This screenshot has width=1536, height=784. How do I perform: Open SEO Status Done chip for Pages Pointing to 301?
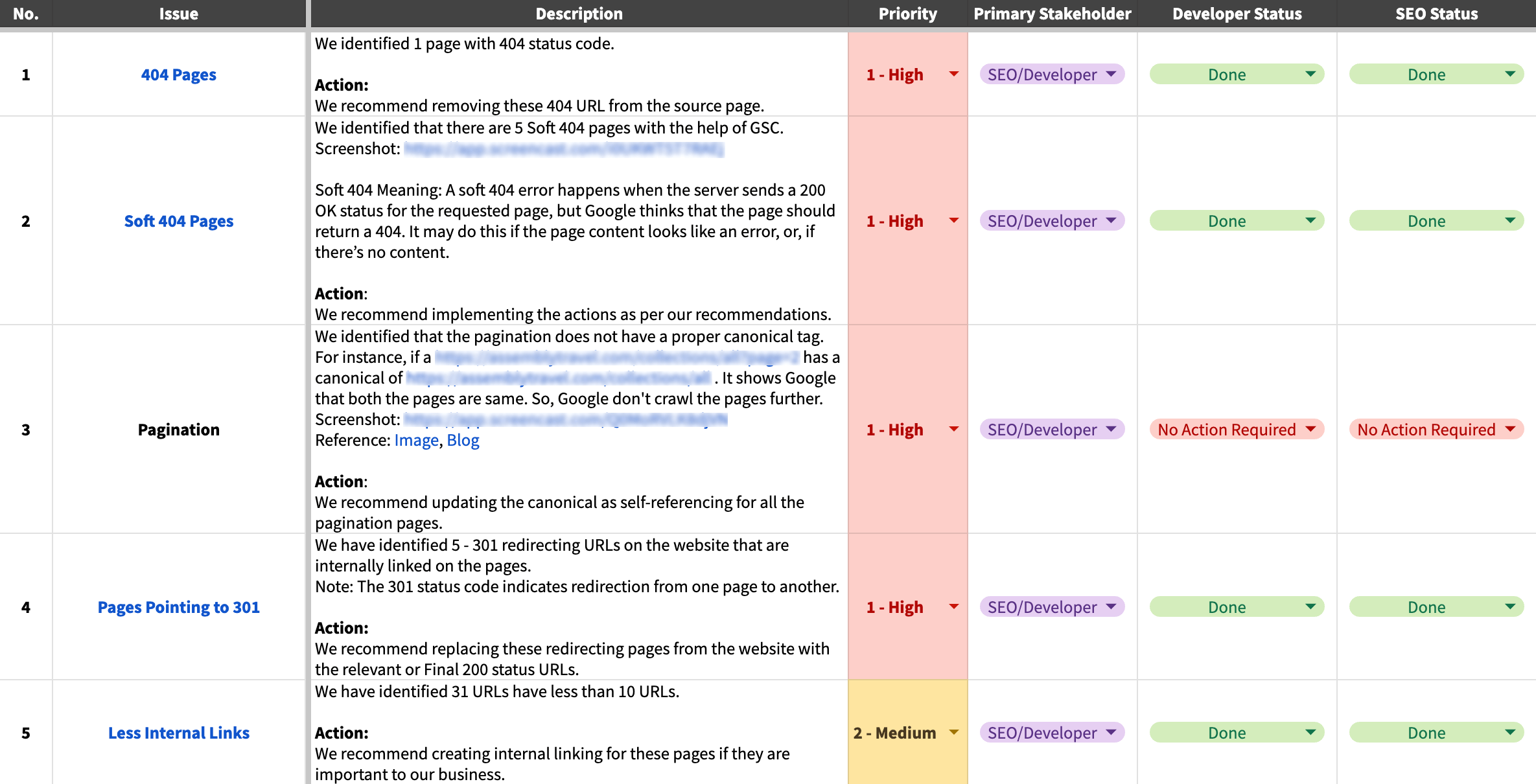click(1436, 607)
